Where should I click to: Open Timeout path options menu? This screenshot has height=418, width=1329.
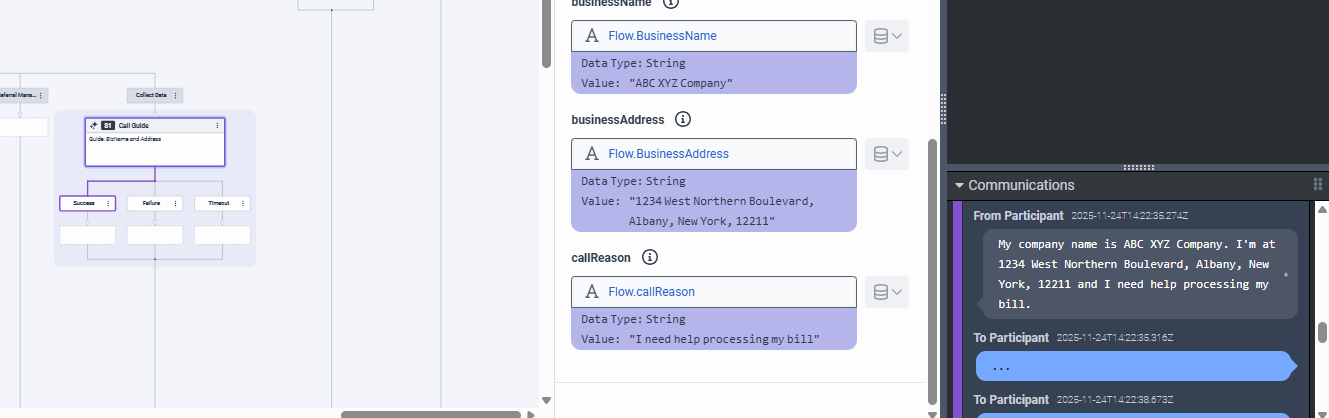coord(243,203)
